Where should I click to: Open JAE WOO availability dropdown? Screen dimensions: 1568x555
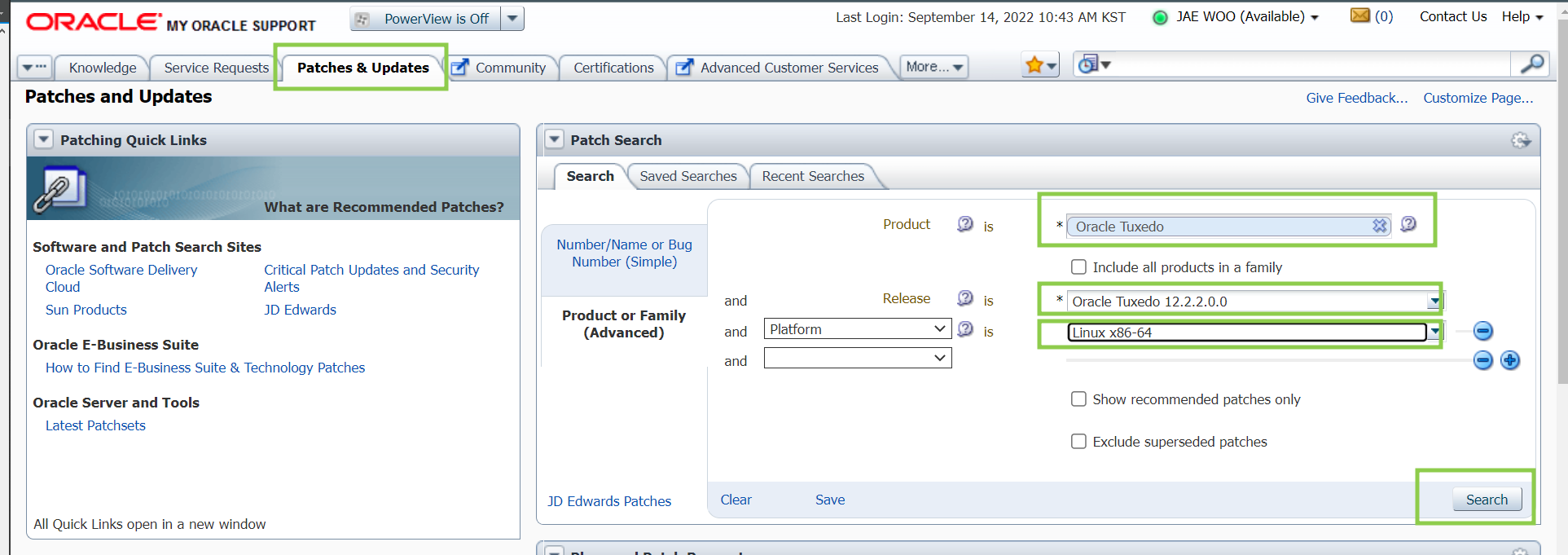(x=1315, y=18)
